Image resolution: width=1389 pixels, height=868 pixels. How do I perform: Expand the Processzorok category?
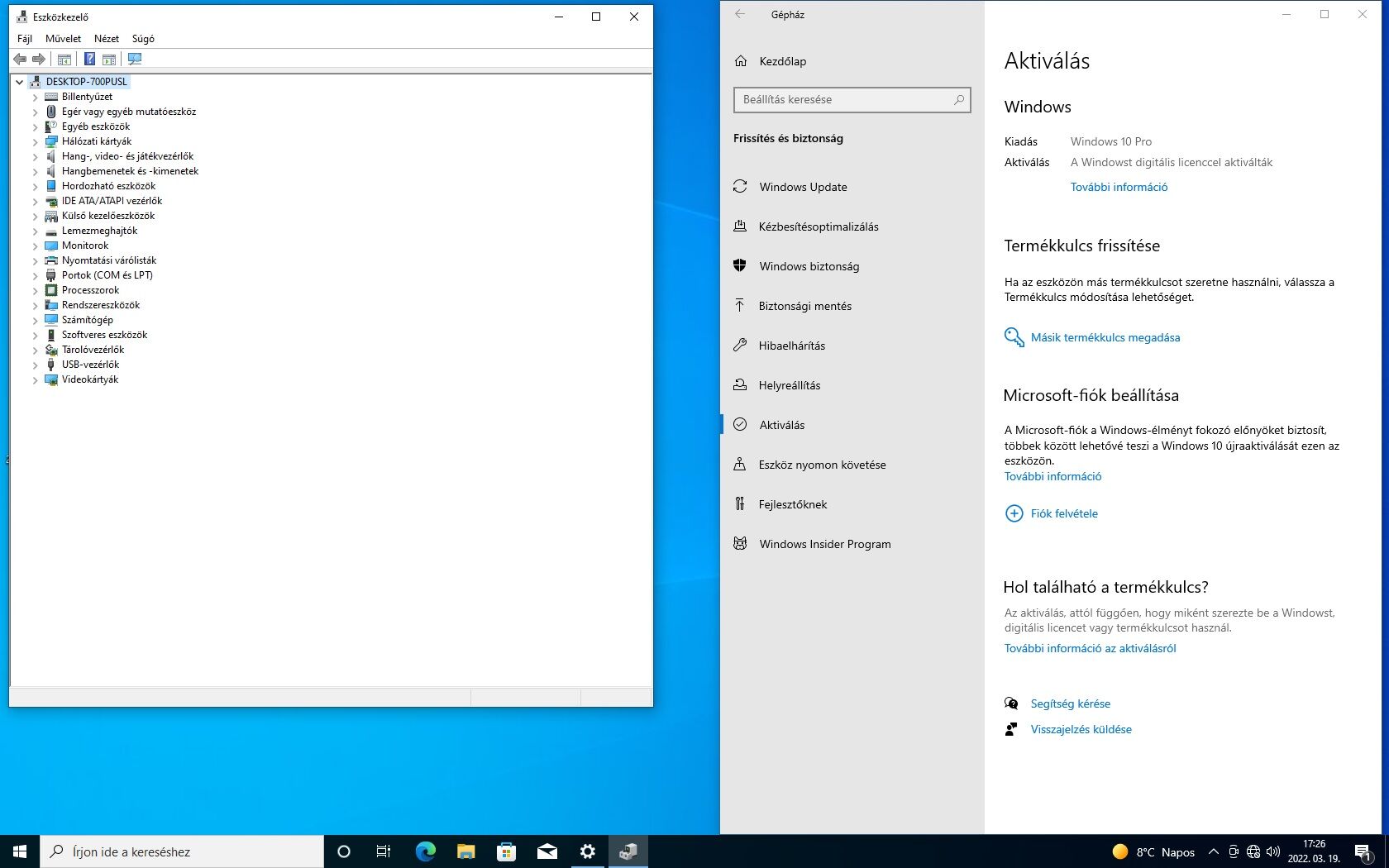[35, 290]
